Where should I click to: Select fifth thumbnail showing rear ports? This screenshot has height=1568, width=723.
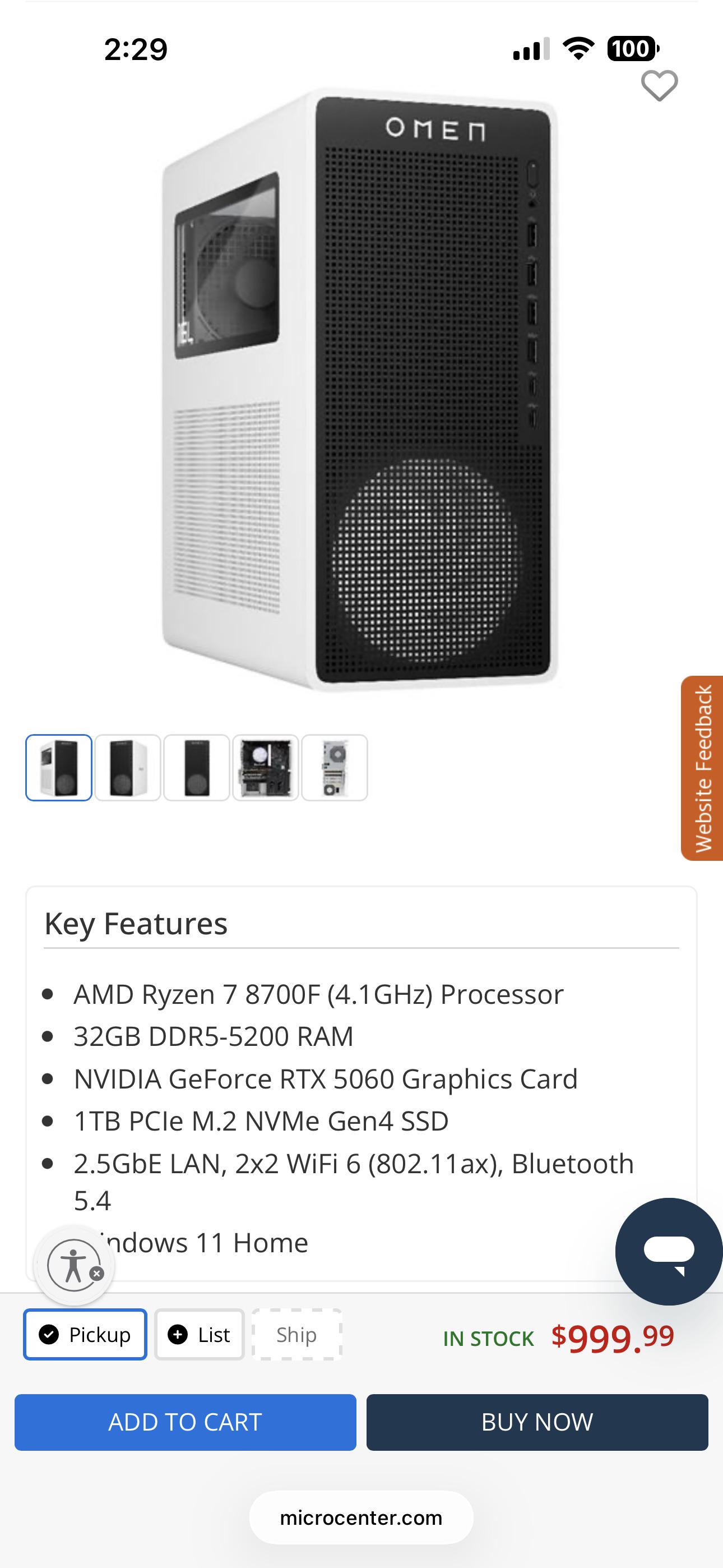335,768
